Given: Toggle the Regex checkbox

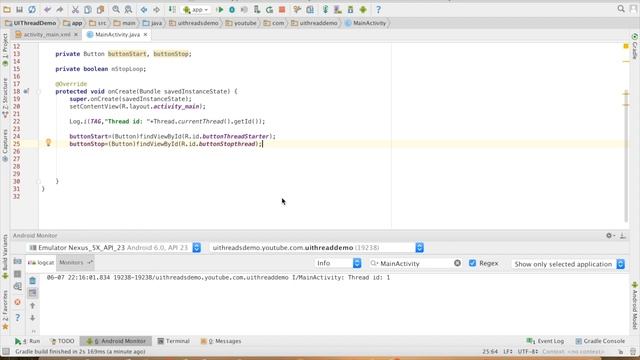Looking at the screenshot, I should click(472, 263).
